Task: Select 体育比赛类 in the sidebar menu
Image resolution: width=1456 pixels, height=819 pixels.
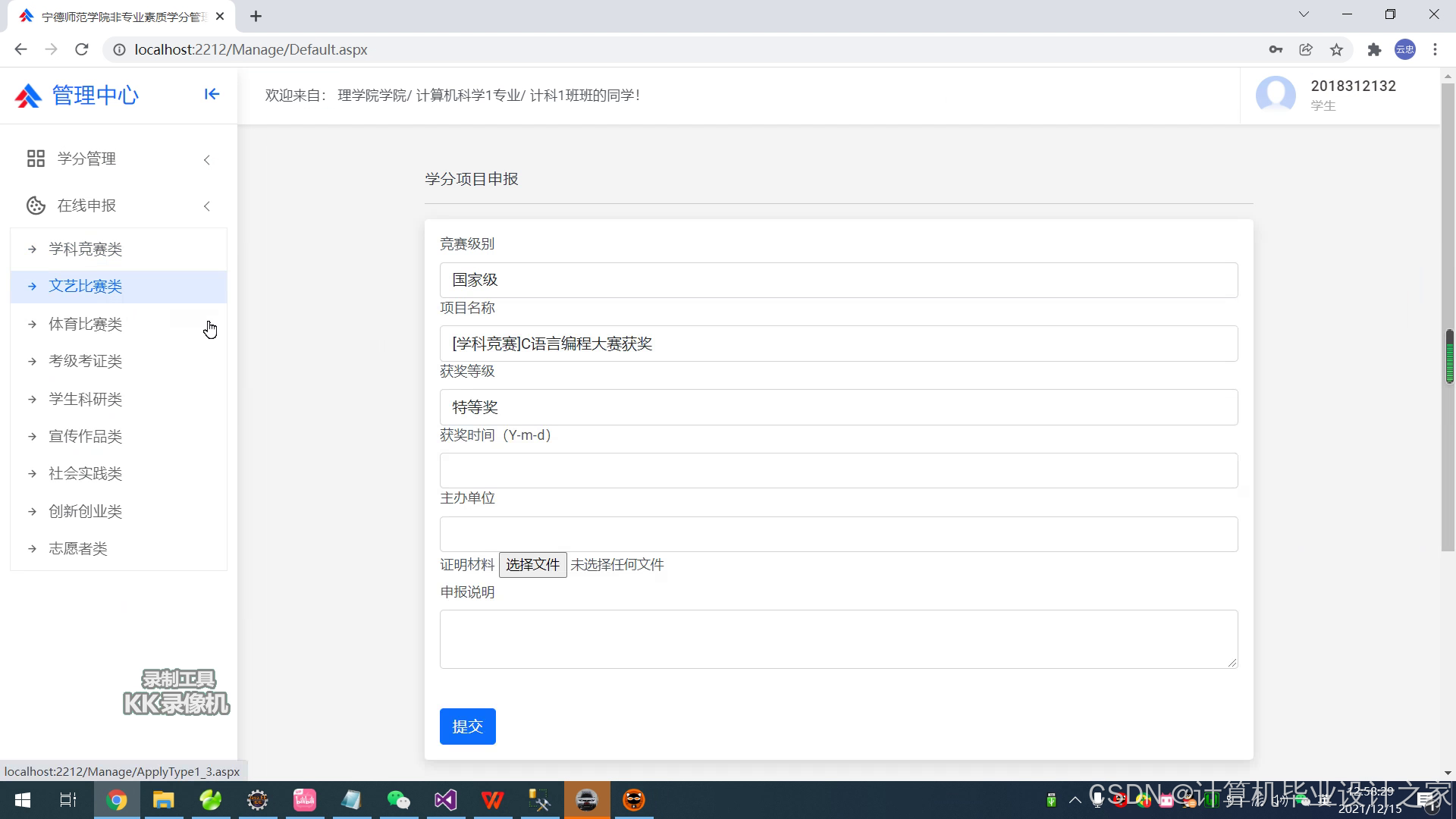Action: pos(85,324)
